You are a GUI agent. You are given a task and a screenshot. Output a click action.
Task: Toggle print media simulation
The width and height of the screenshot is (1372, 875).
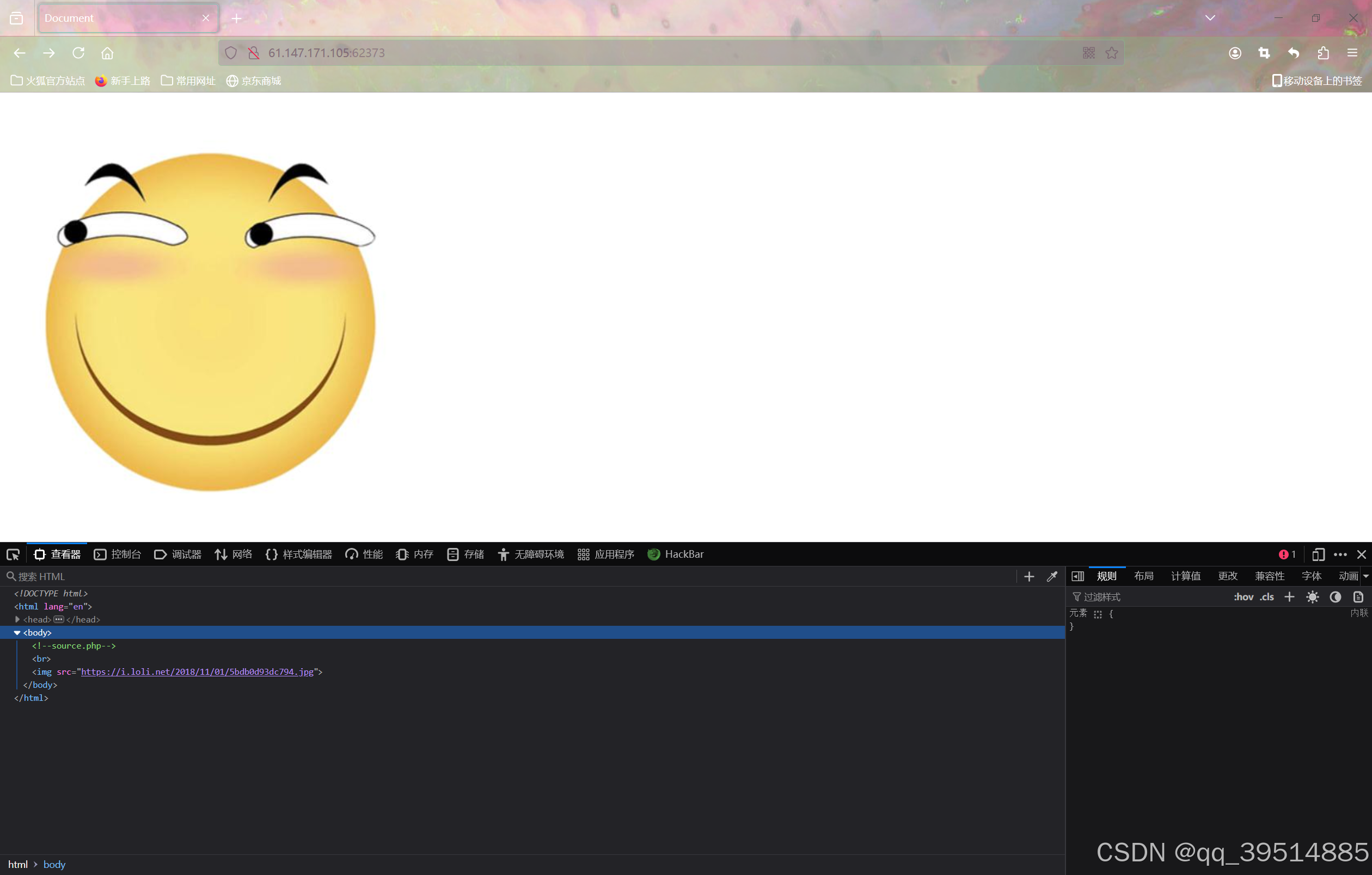(1358, 596)
